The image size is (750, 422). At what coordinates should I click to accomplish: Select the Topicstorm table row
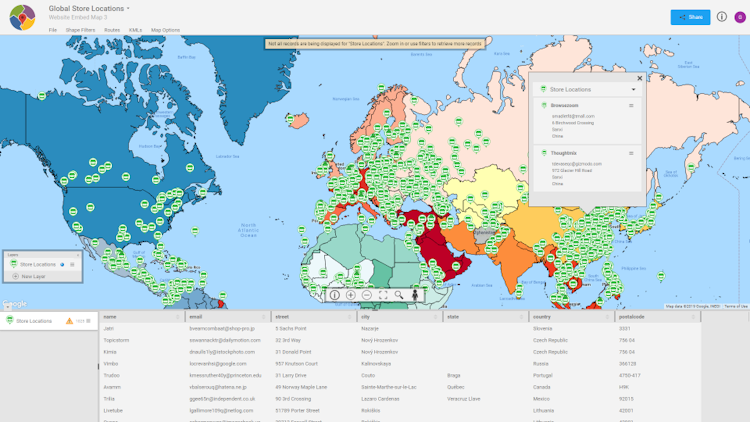coord(400,340)
